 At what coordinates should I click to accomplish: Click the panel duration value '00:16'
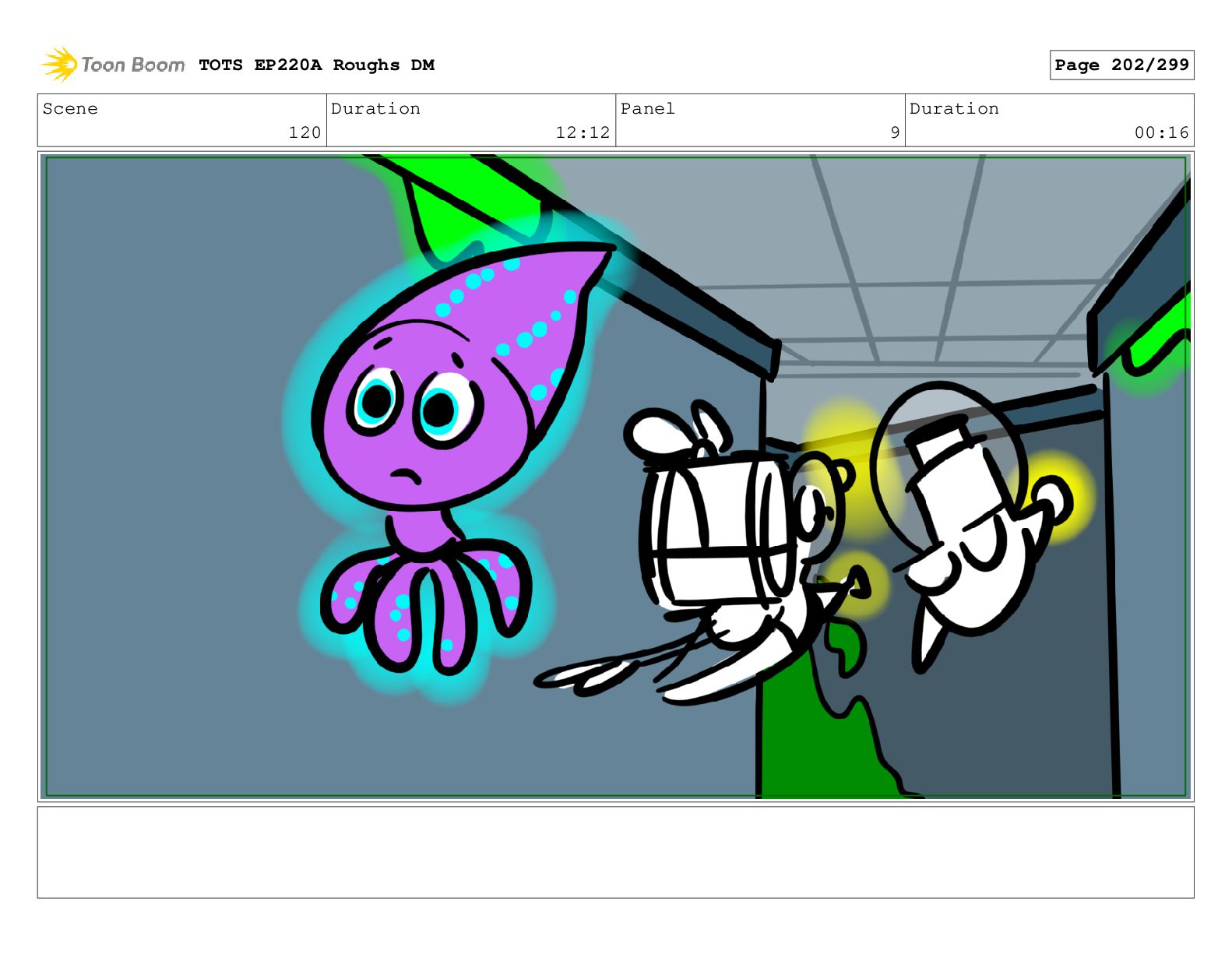[1161, 133]
